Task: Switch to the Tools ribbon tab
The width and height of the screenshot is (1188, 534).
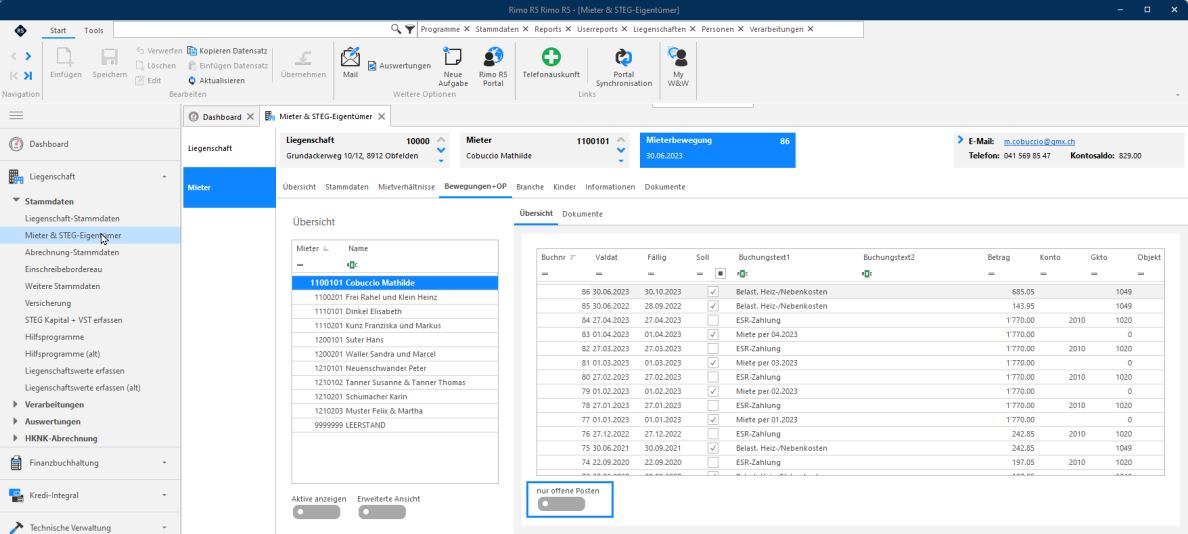Action: [x=94, y=30]
